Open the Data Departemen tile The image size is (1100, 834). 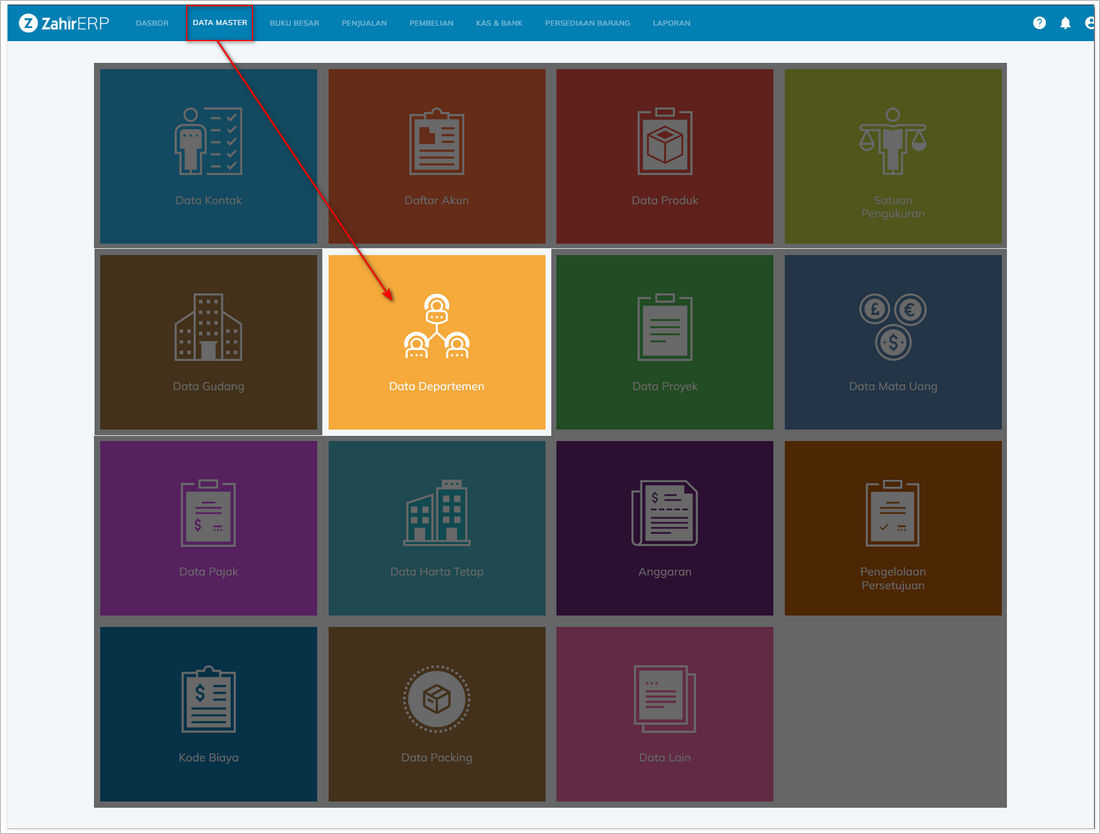[x=437, y=342]
